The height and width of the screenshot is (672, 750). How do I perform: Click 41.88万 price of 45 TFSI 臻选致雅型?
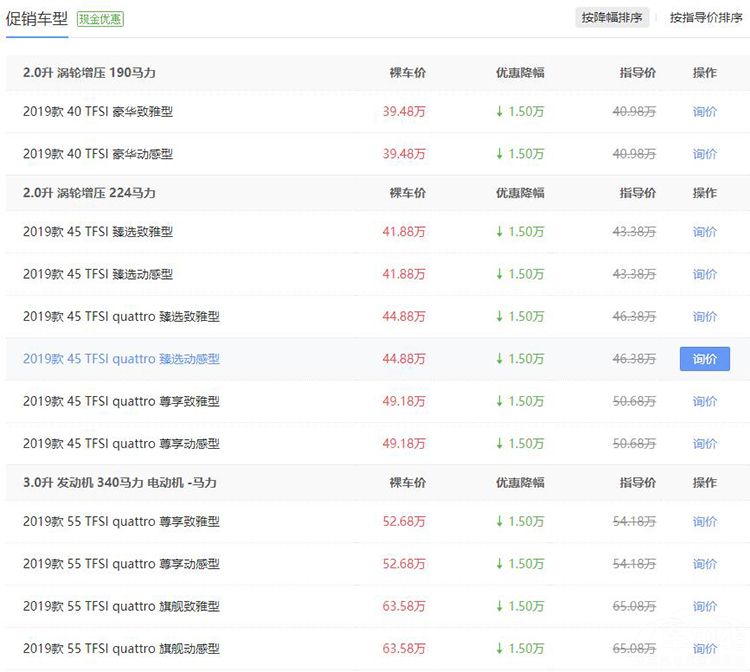click(404, 231)
